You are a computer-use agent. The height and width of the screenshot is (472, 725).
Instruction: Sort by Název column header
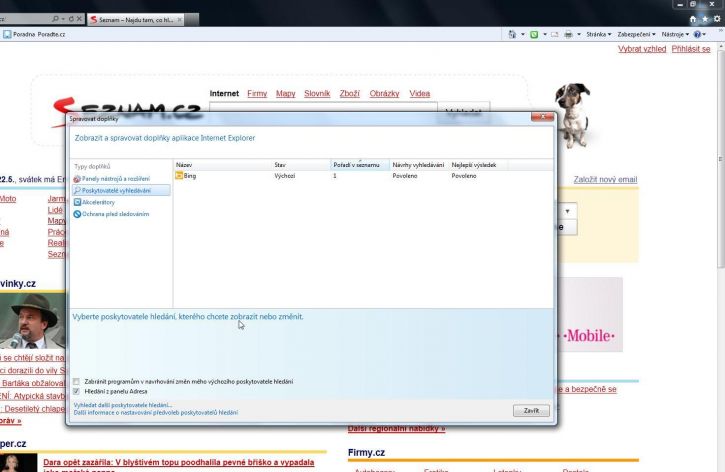[x=223, y=165]
